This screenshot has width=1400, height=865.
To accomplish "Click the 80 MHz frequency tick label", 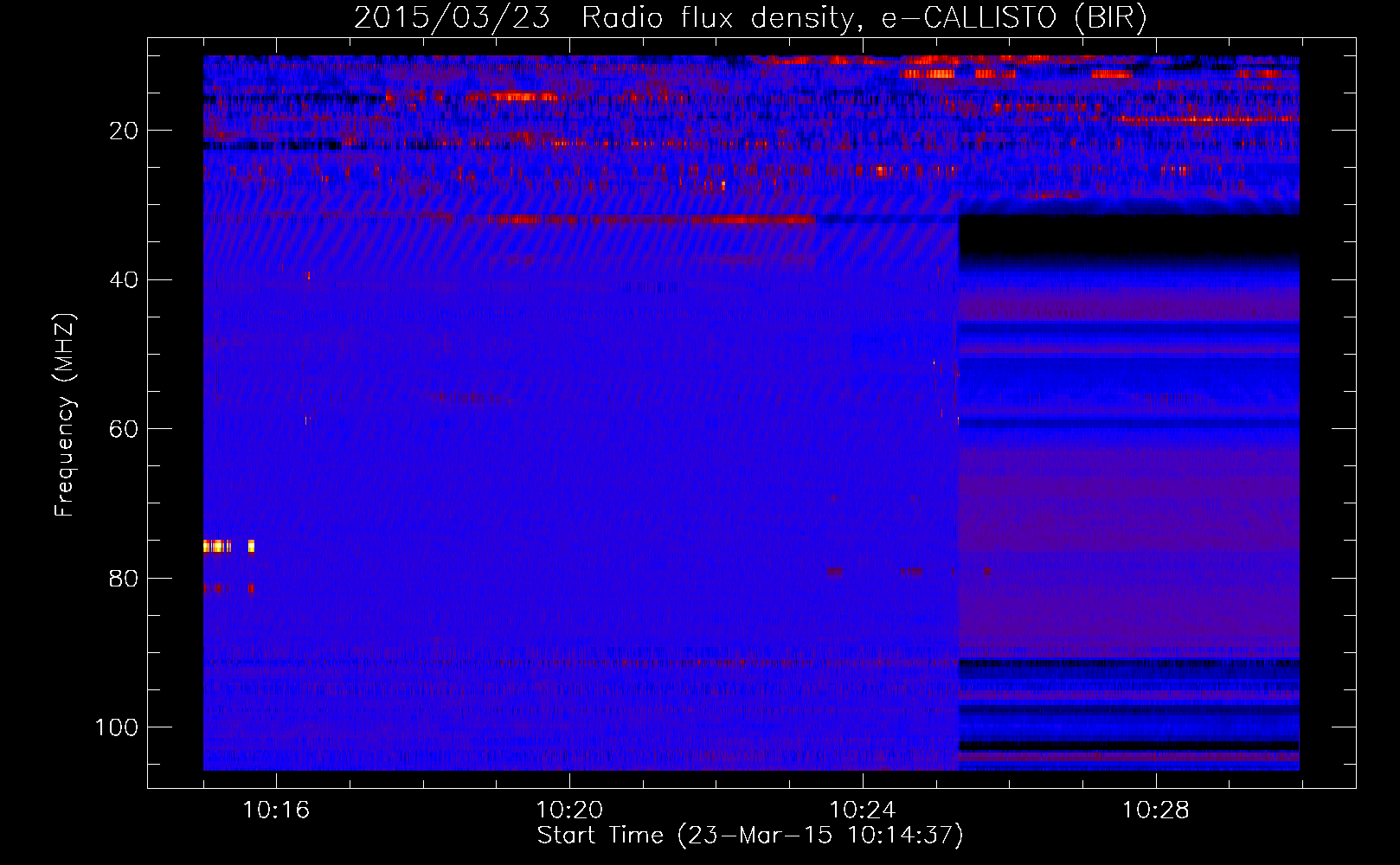I will tap(124, 579).
